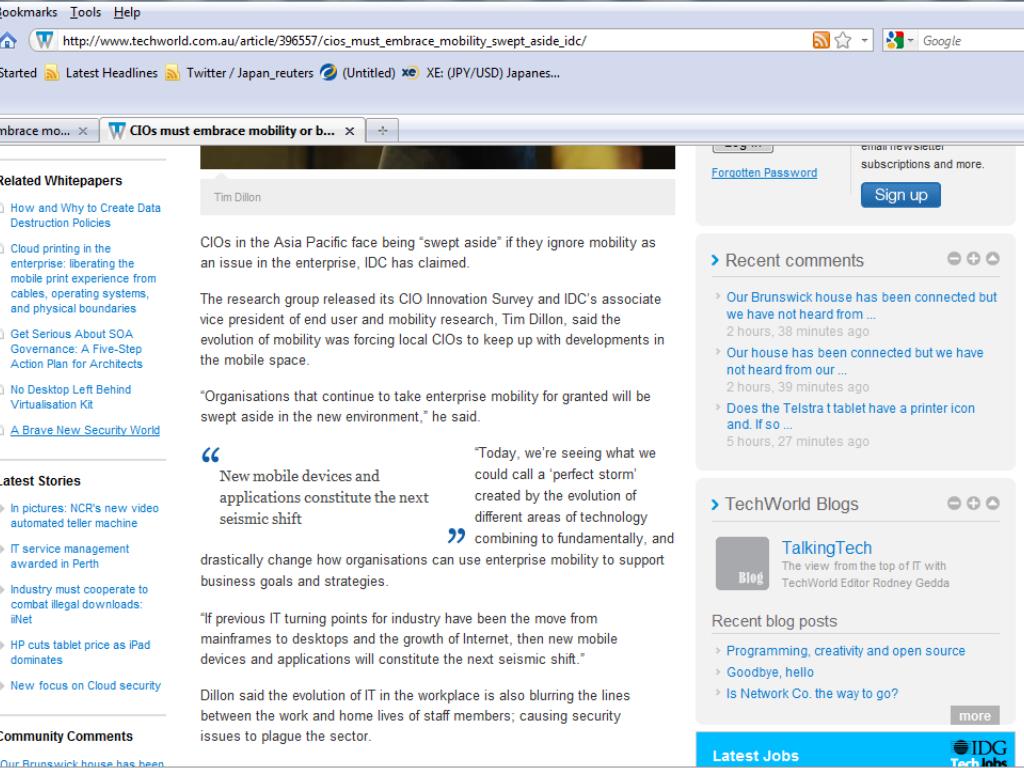
Task: Click the 'Recent blog posts' heading
Action: pos(774,621)
